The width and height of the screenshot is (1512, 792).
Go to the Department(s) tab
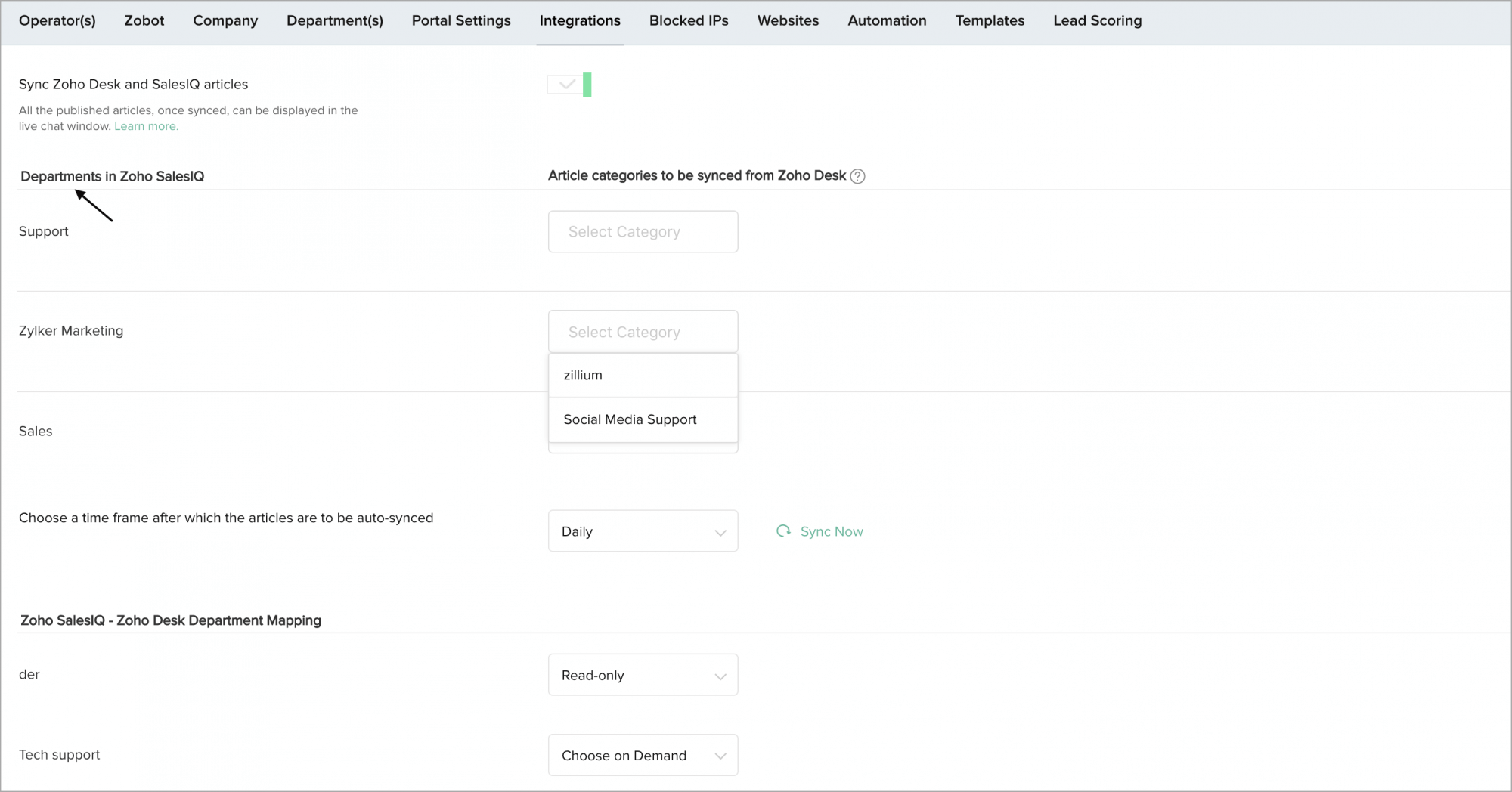335,21
